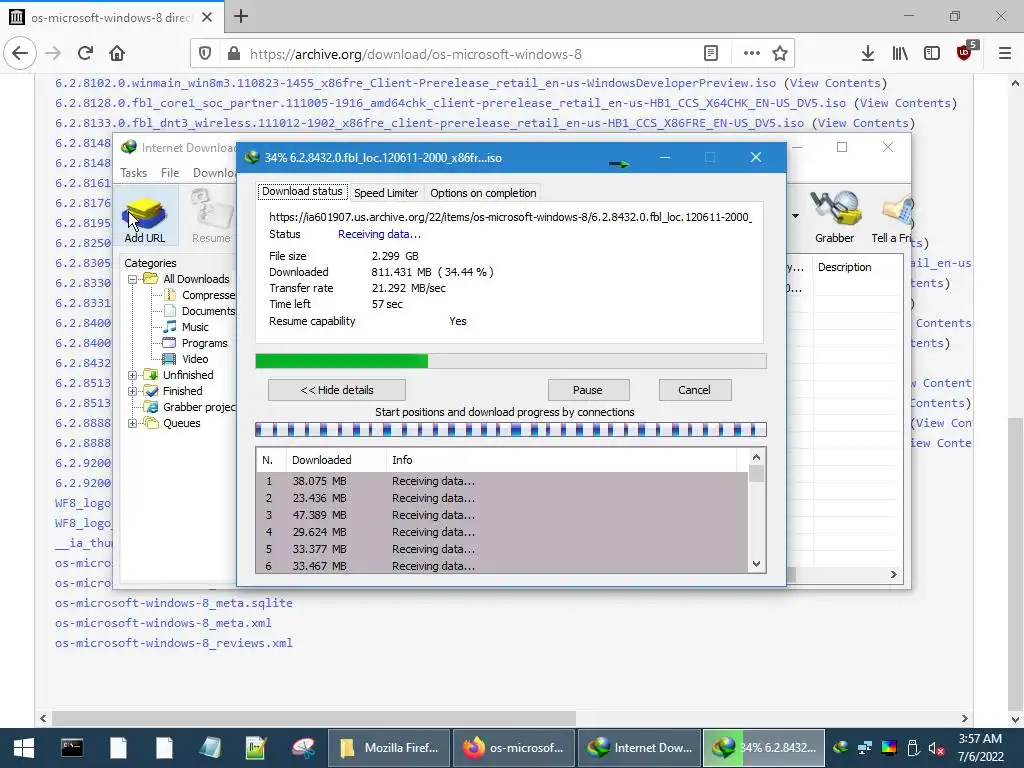This screenshot has height=768, width=1024.
Task: Open the uBlock Origin extension icon
Action: click(x=965, y=52)
